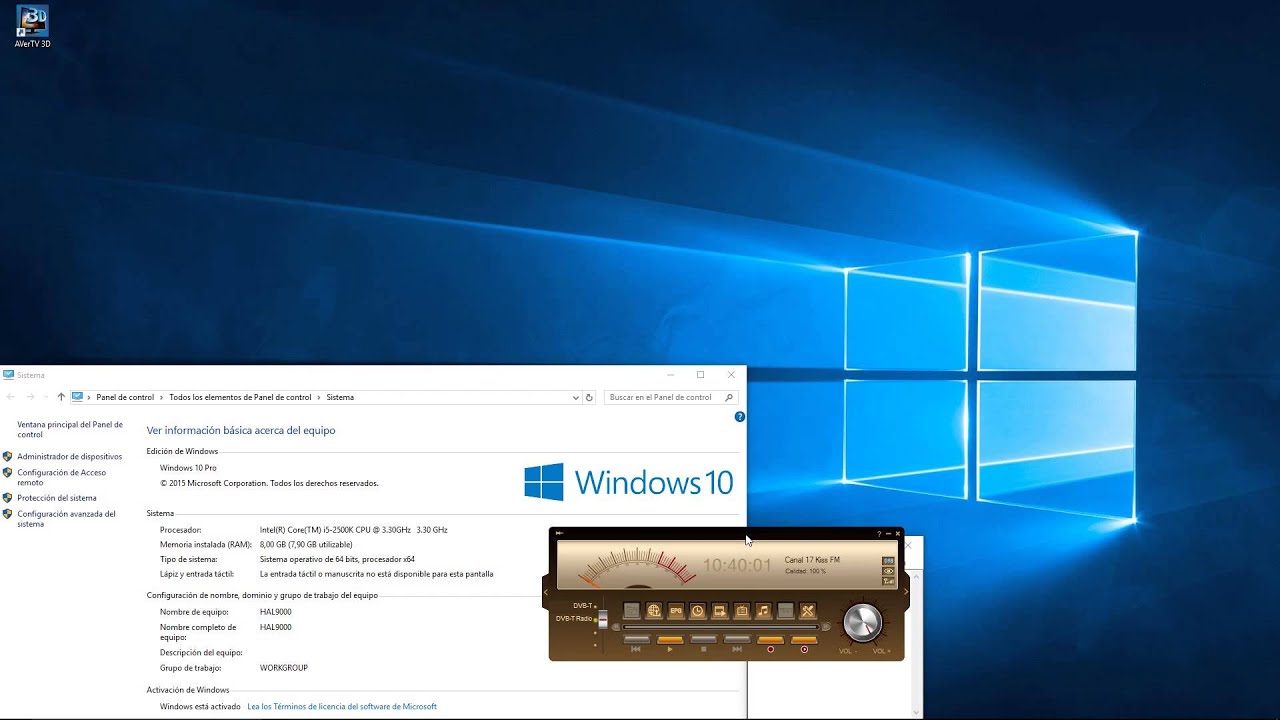Click Canal 17 Kiss FM text
The image size is (1280, 720).
(812, 560)
